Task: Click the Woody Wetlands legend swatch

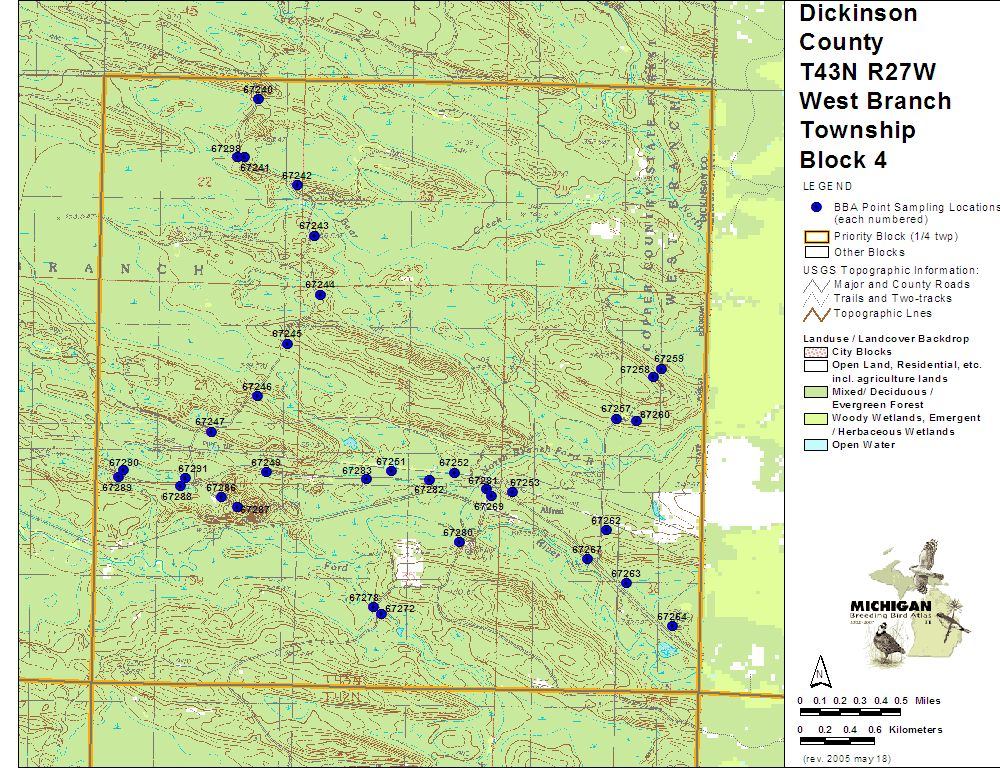Action: (816, 418)
